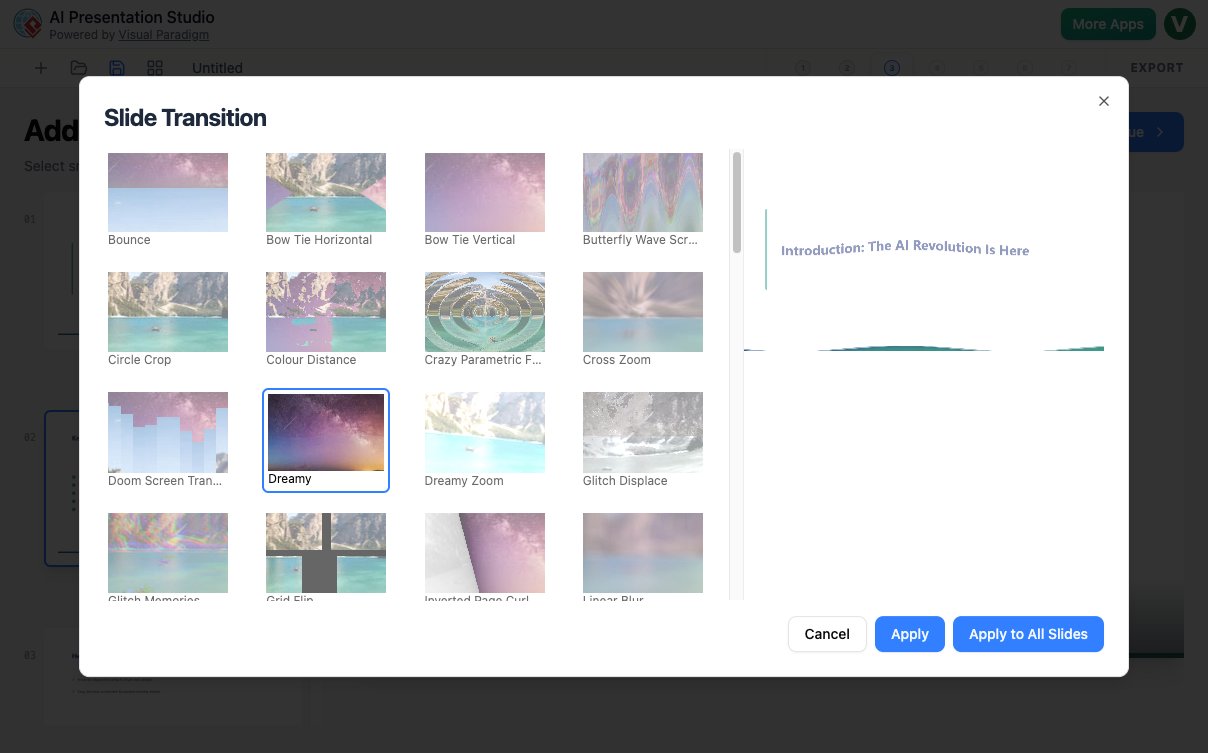Open the user profile avatar V
The height and width of the screenshot is (753, 1208).
(x=1180, y=24)
